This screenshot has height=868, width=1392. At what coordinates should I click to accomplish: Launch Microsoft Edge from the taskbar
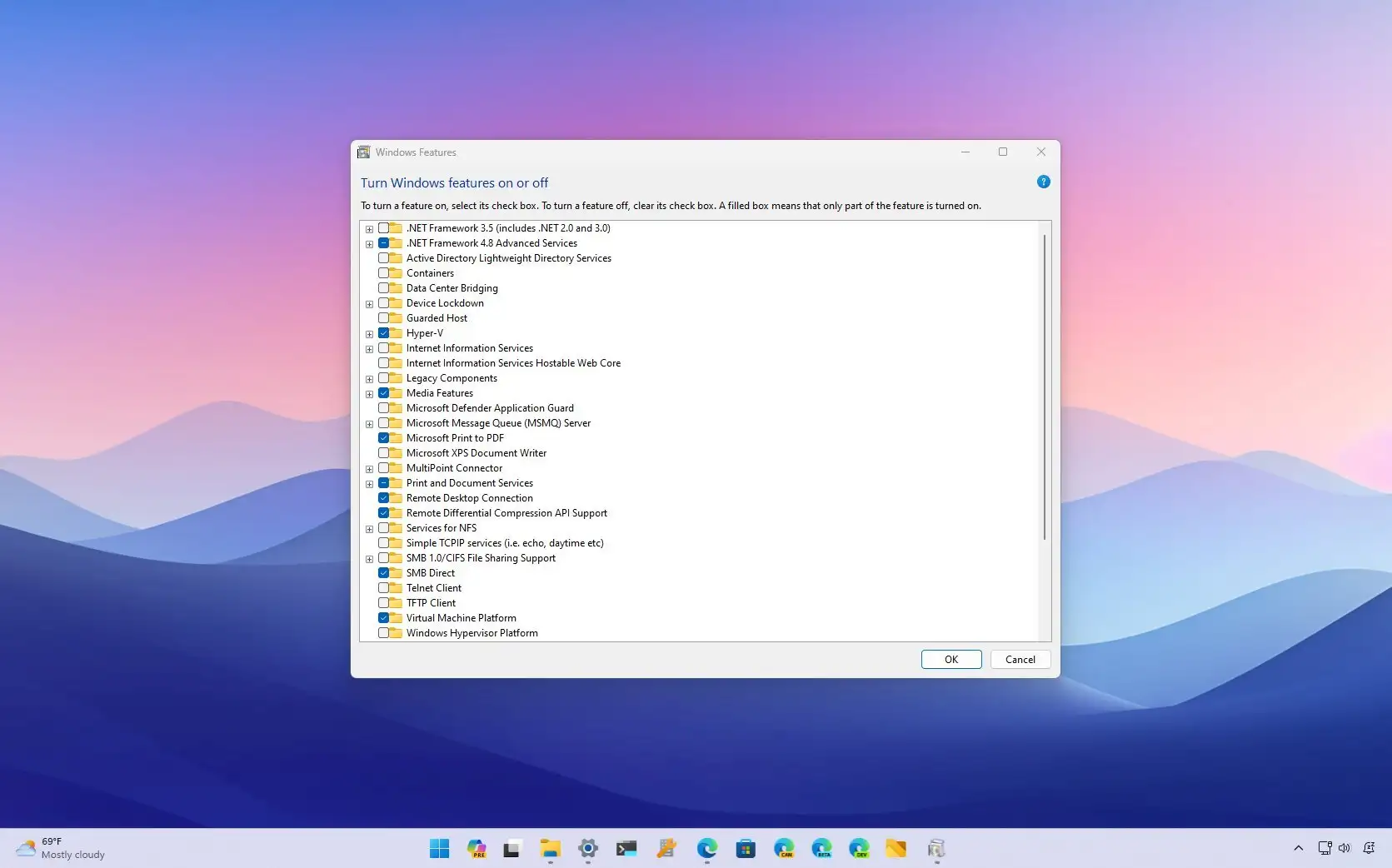pos(707,849)
